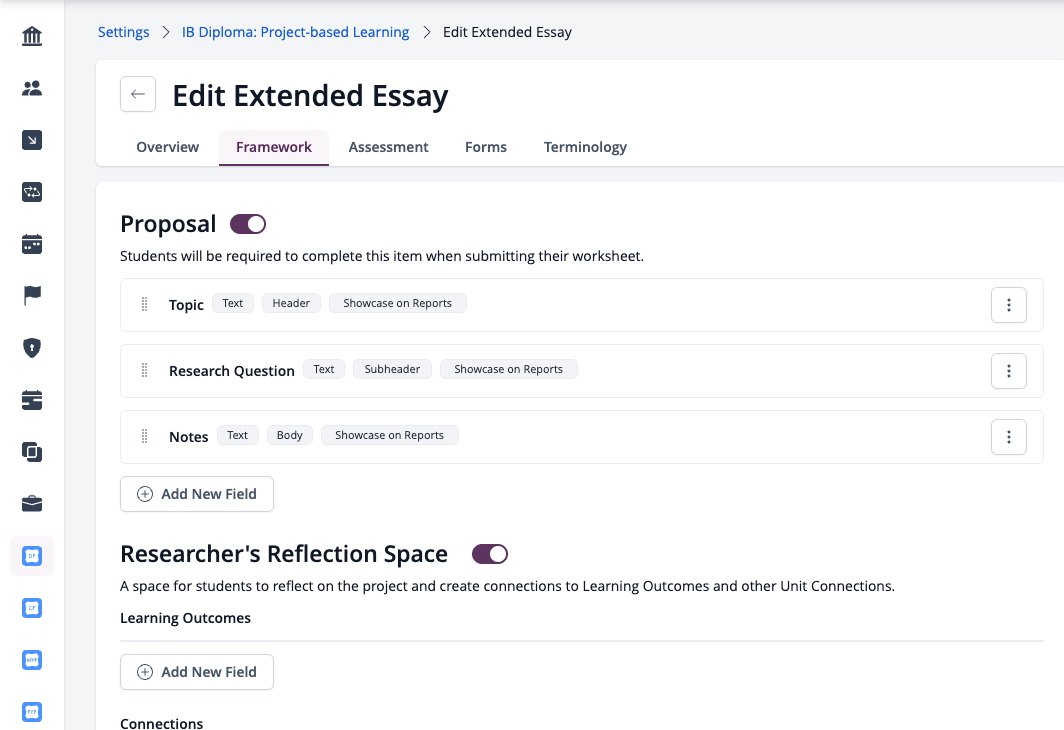
Task: Turn off Researcher's Reflection Space toggle
Action: [490, 554]
